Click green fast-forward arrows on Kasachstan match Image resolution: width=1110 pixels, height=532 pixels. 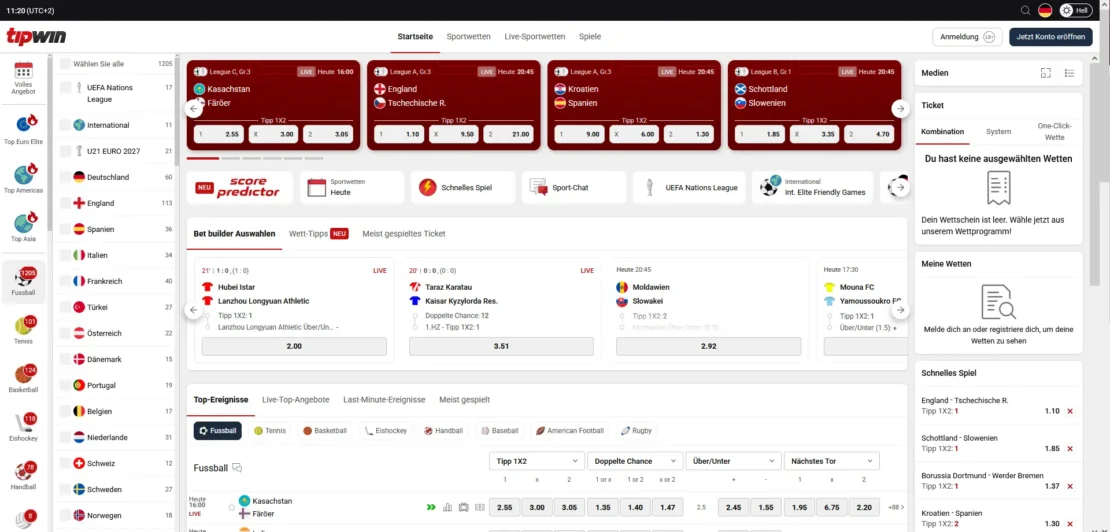(x=430, y=507)
